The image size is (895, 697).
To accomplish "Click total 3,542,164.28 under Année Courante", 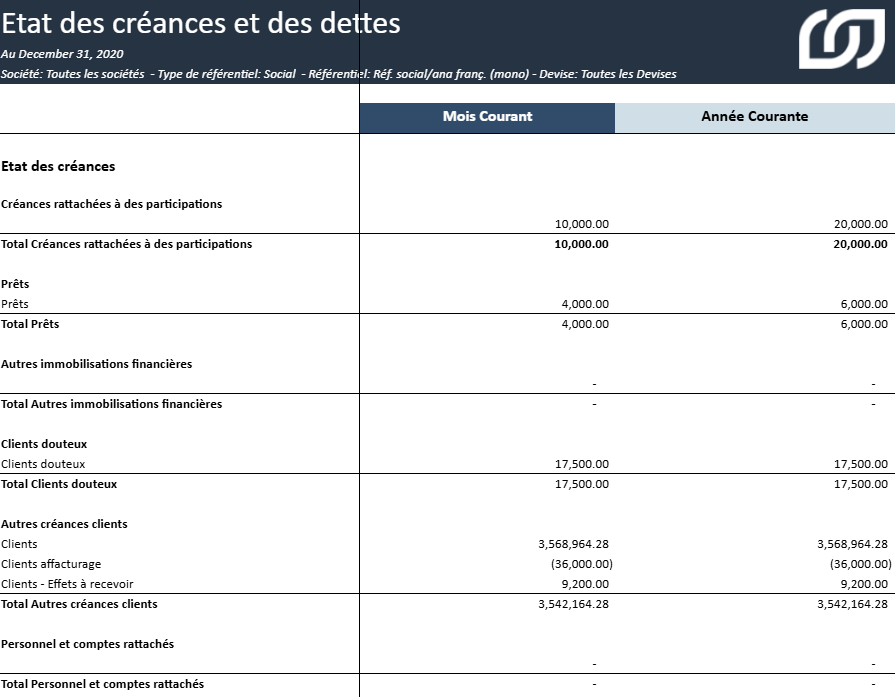I will tap(852, 604).
